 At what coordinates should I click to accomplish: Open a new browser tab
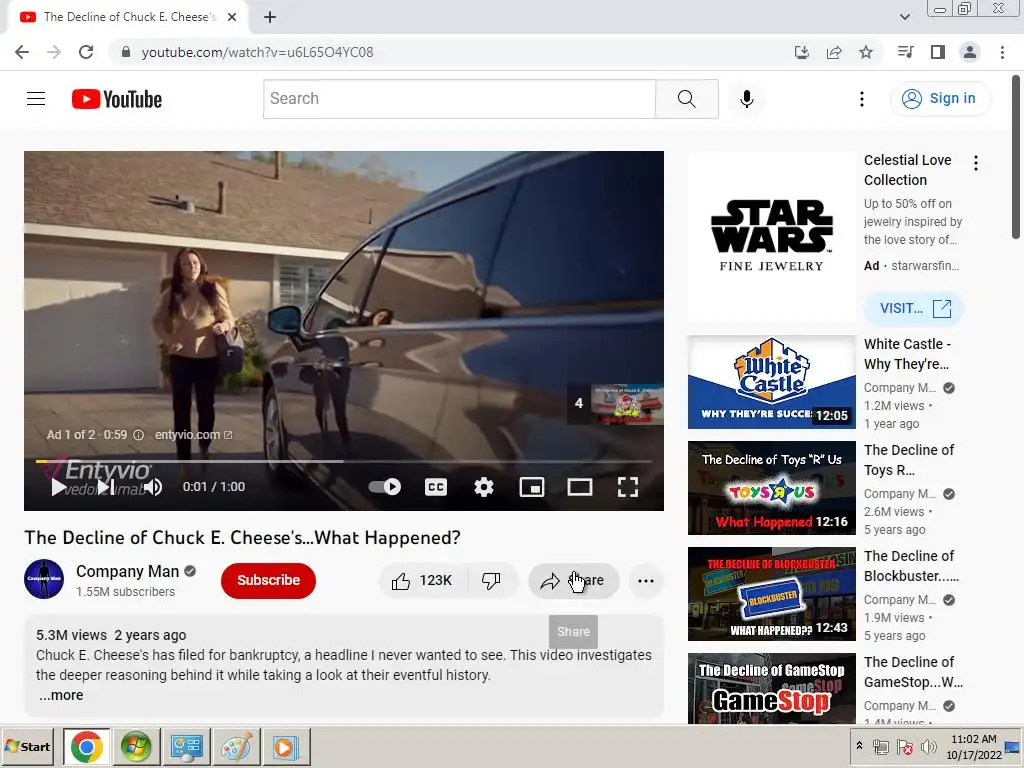tap(270, 17)
